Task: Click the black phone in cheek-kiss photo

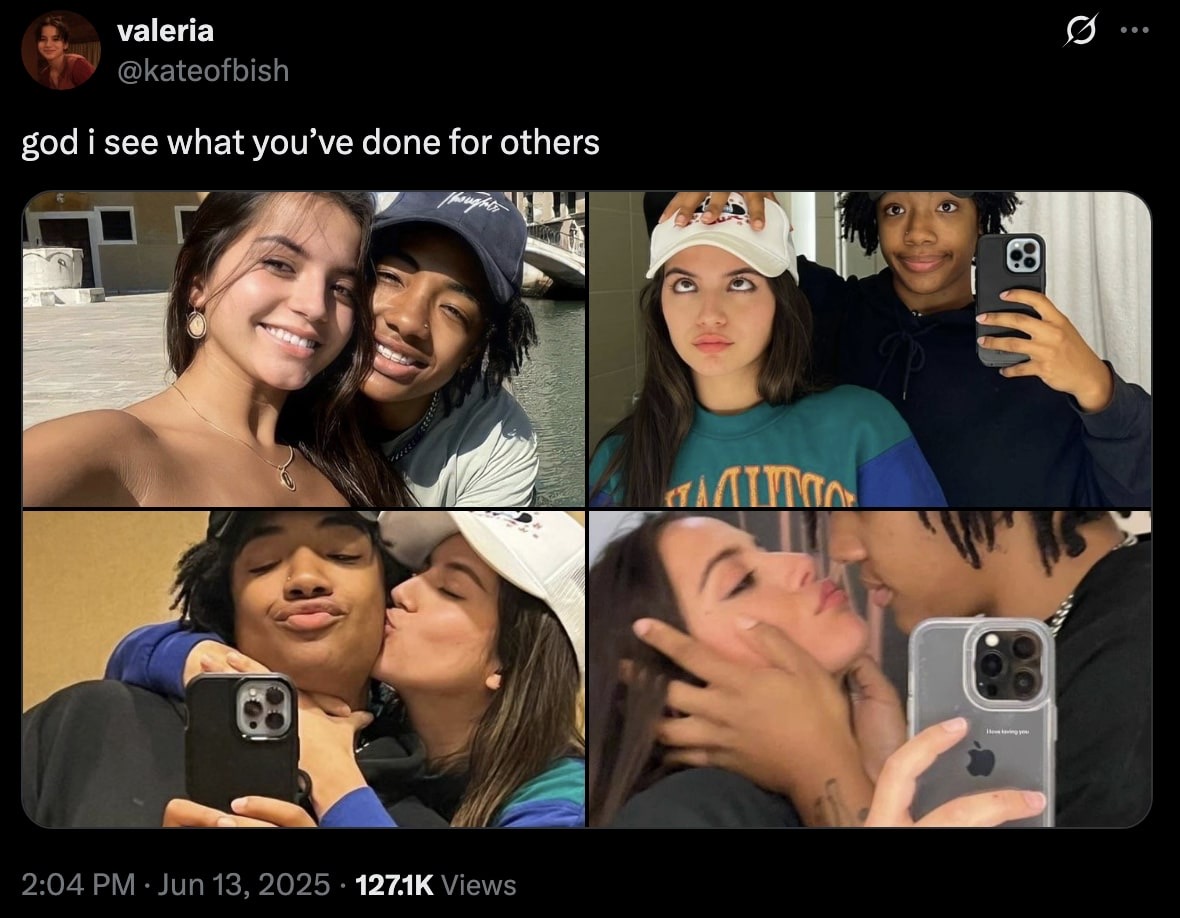Action: pos(242,741)
